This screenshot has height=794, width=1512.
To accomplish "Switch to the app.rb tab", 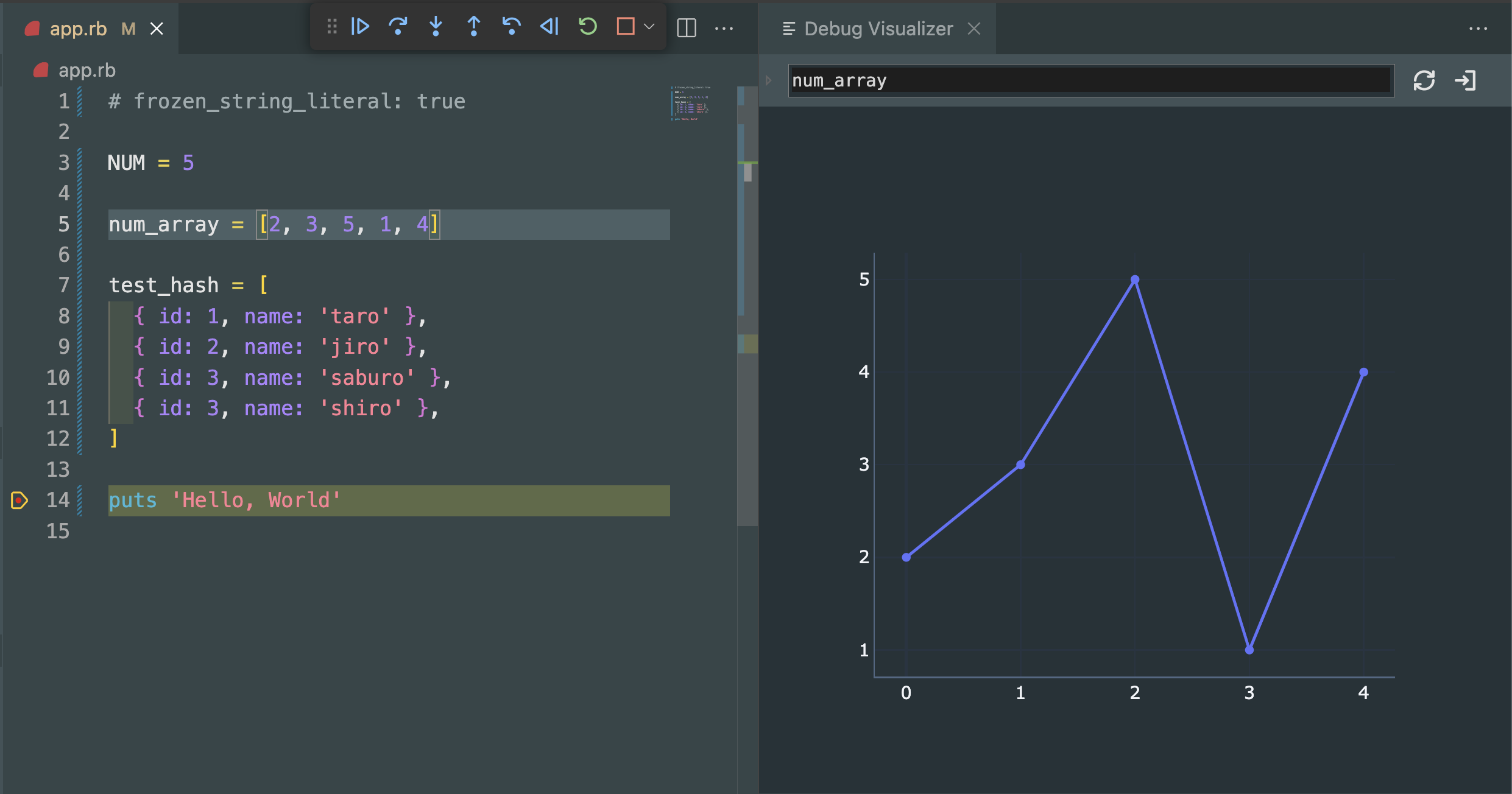I will click(79, 29).
